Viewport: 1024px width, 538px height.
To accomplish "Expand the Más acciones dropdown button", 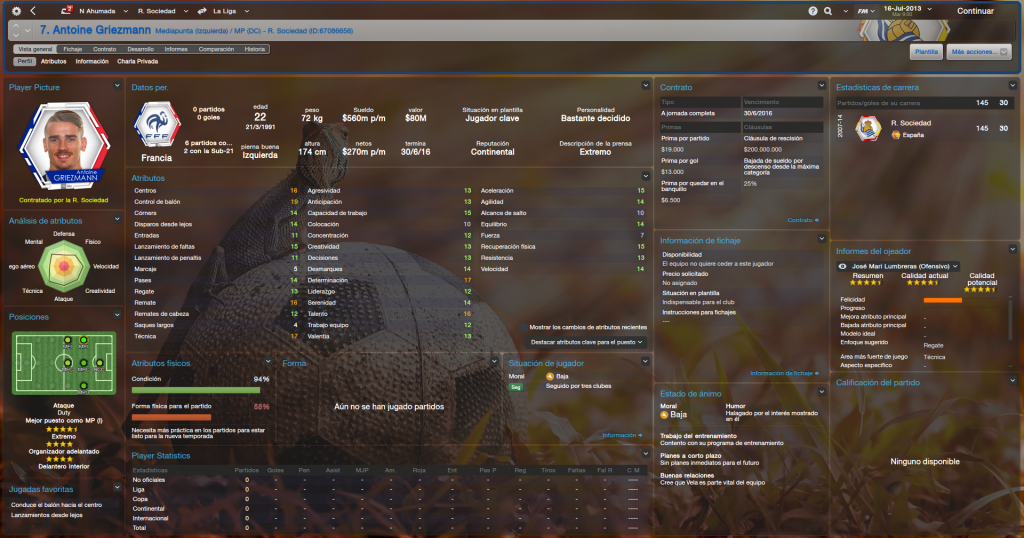I will (x=979, y=51).
